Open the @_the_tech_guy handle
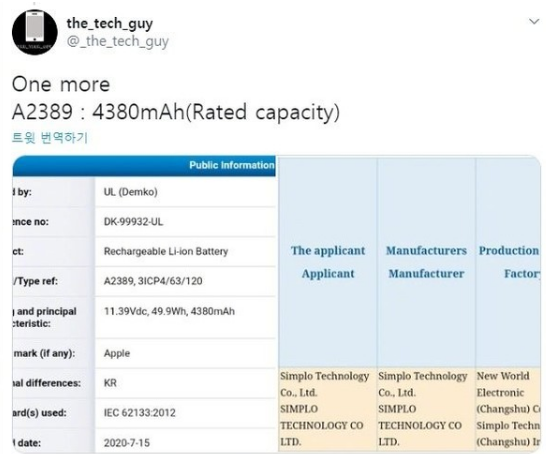546x454 pixels. [118, 41]
